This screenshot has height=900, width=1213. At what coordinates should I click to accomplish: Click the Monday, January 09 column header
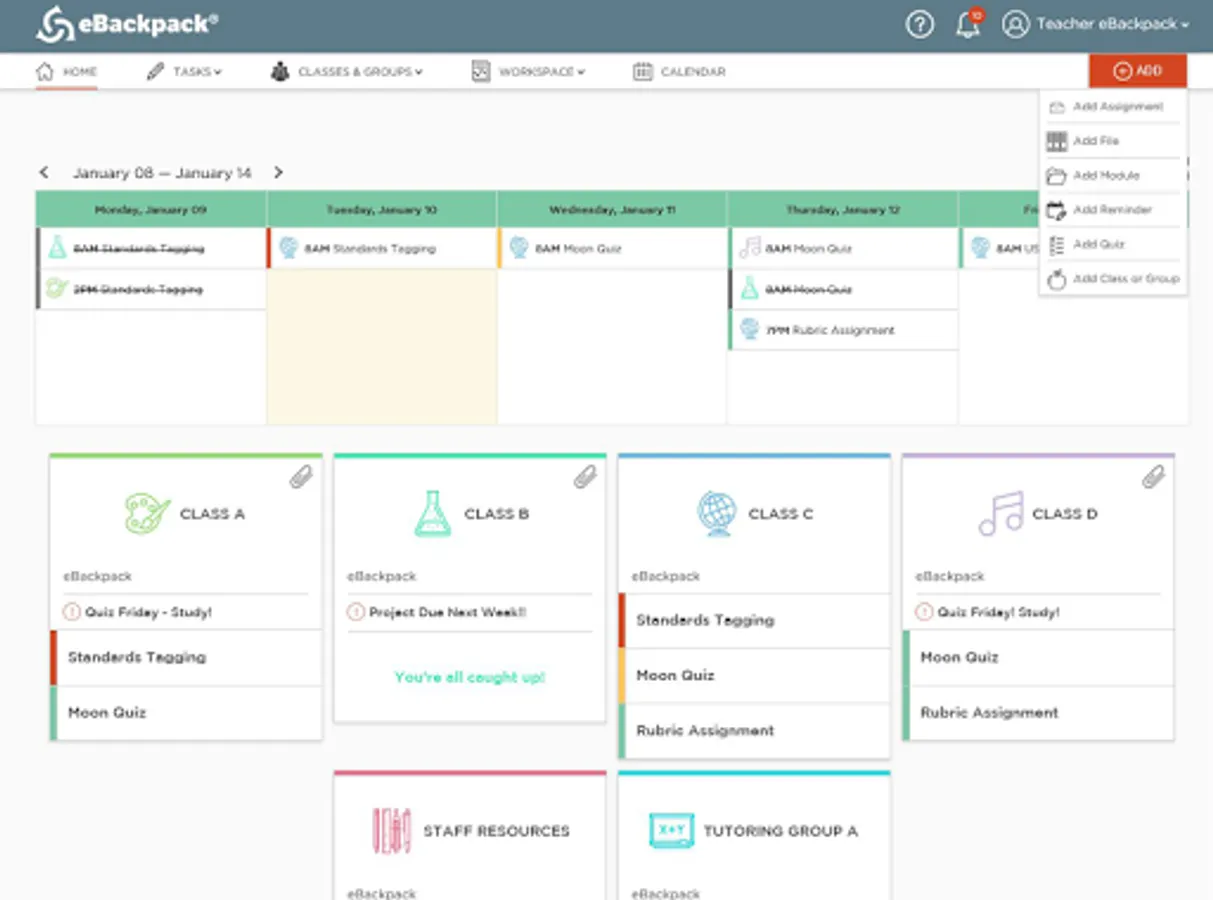tap(151, 210)
